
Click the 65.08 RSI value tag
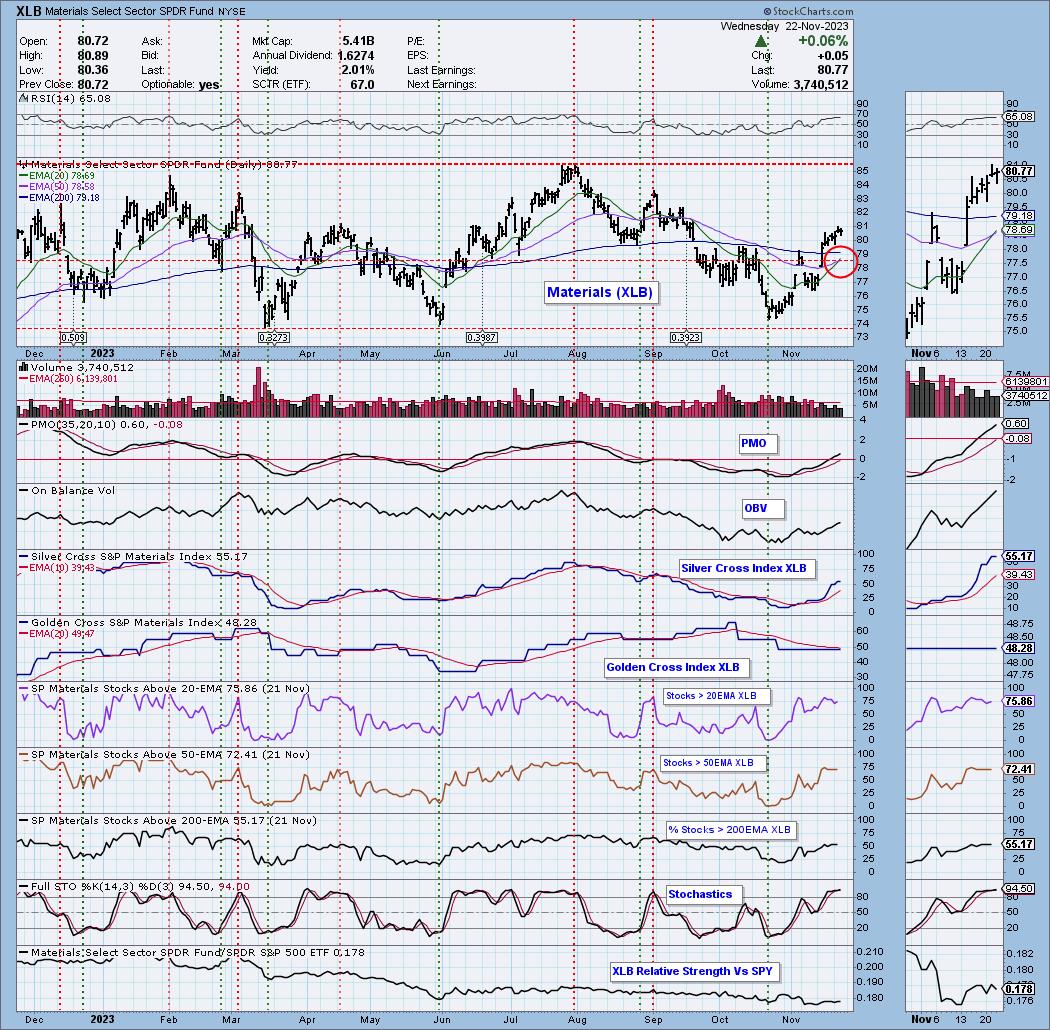pos(1019,117)
